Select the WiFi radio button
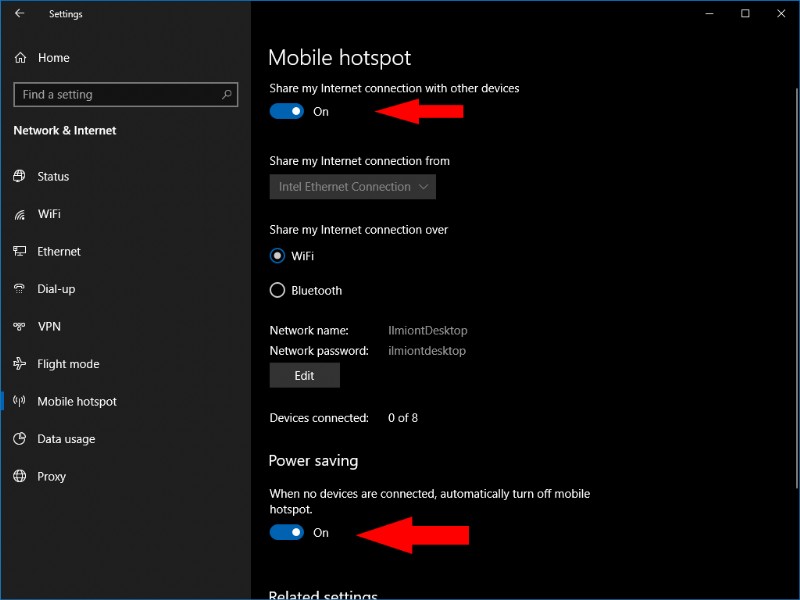This screenshot has height=600, width=800. point(276,256)
